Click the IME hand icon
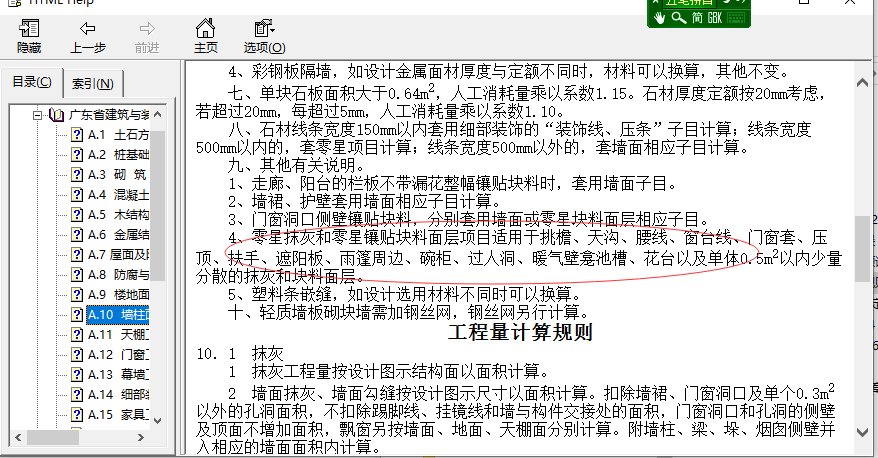This screenshot has width=878, height=458. pyautogui.click(x=660, y=18)
